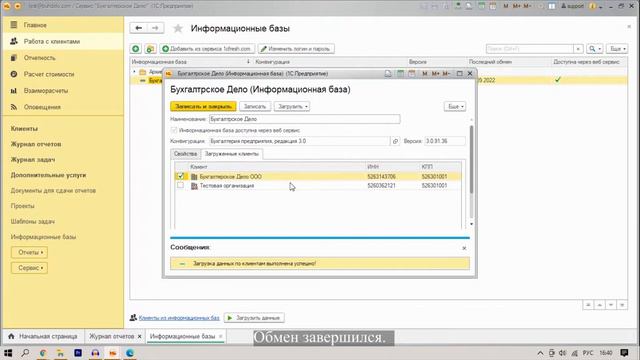
Task: Select the Информационные базы bottom tab
Action: (x=182, y=336)
